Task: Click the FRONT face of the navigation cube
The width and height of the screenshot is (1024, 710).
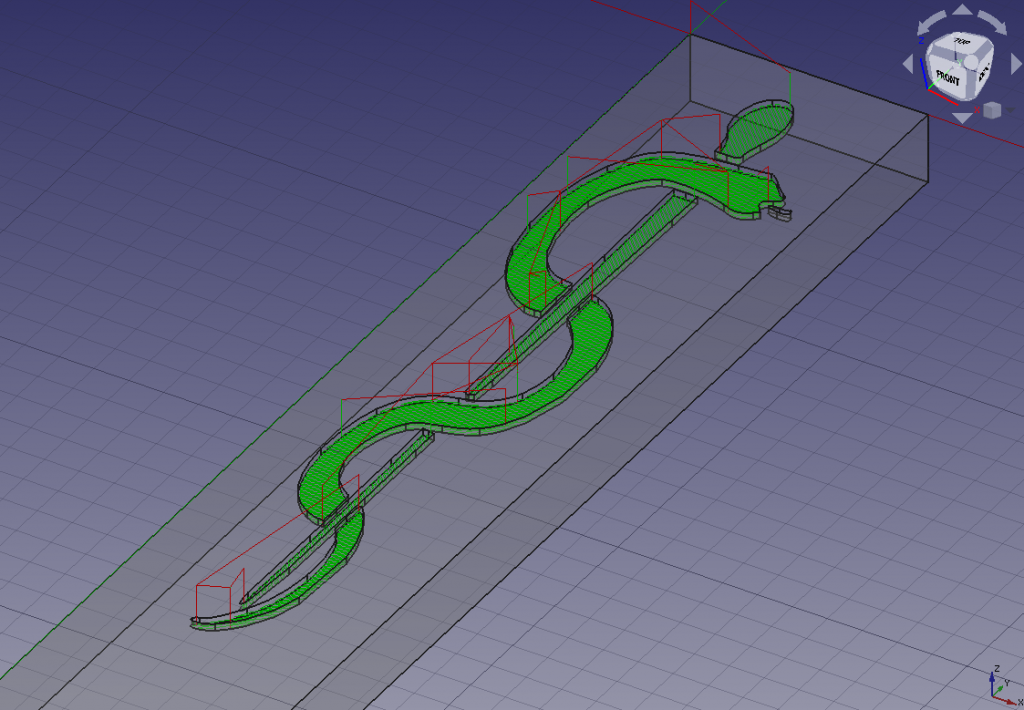Action: 947,78
